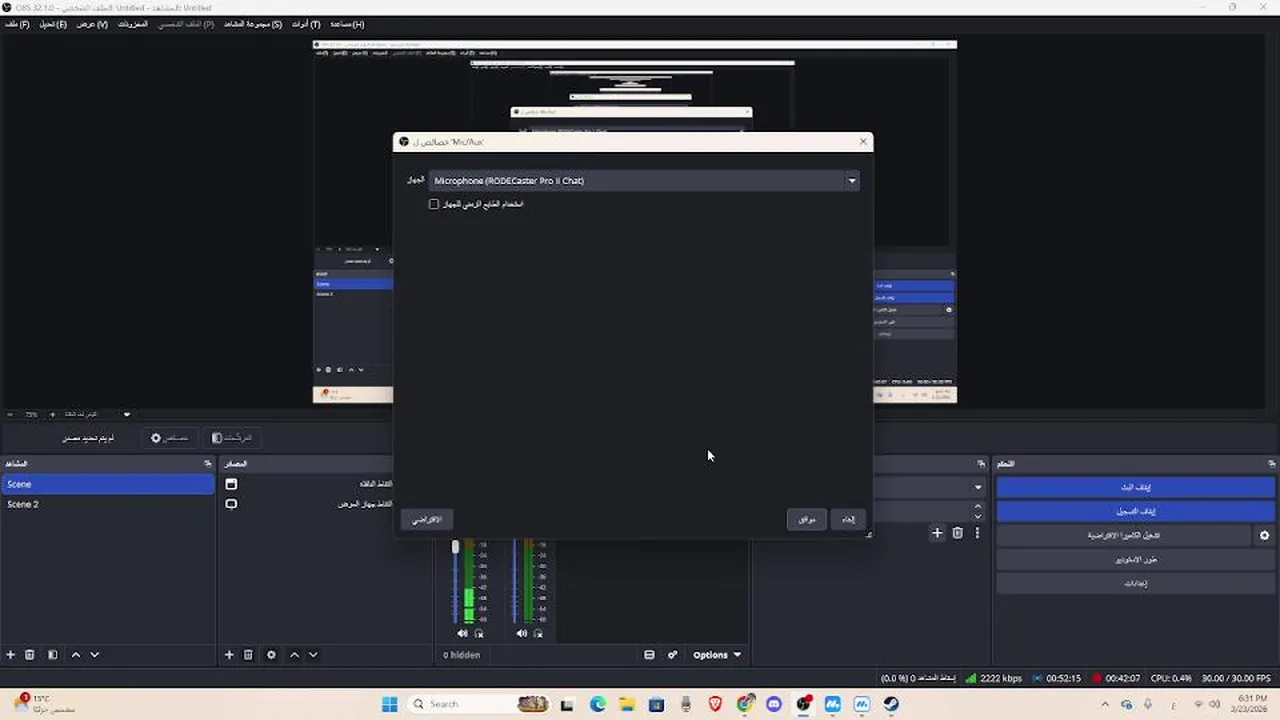Click the window capture source icon
The image size is (1280, 720).
tap(231, 484)
